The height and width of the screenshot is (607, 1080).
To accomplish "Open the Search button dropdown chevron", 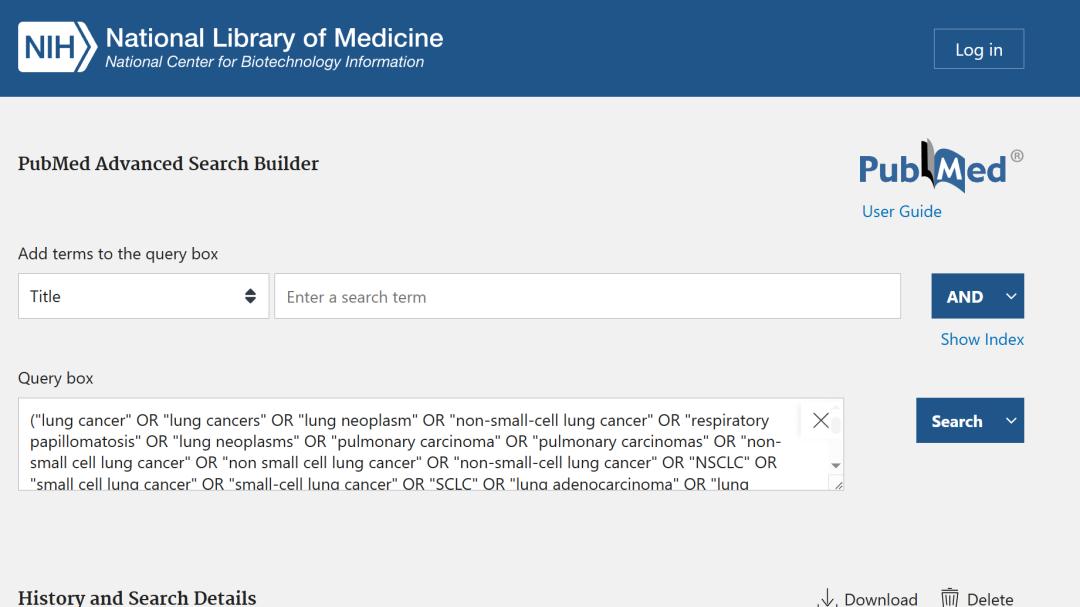I will pyautogui.click(x=1009, y=420).
